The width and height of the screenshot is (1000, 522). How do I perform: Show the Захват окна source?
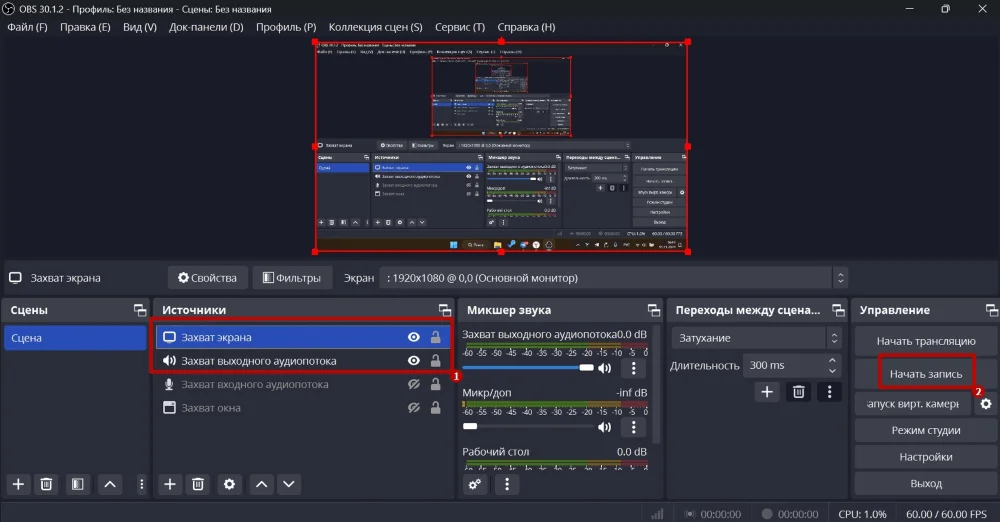coord(413,408)
